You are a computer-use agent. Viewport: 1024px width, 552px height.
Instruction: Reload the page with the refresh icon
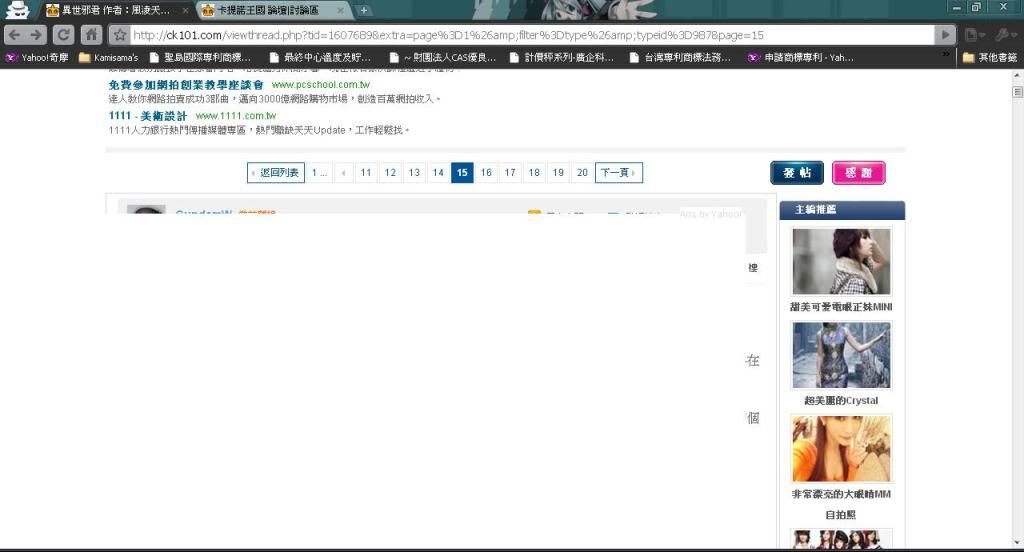click(x=65, y=35)
